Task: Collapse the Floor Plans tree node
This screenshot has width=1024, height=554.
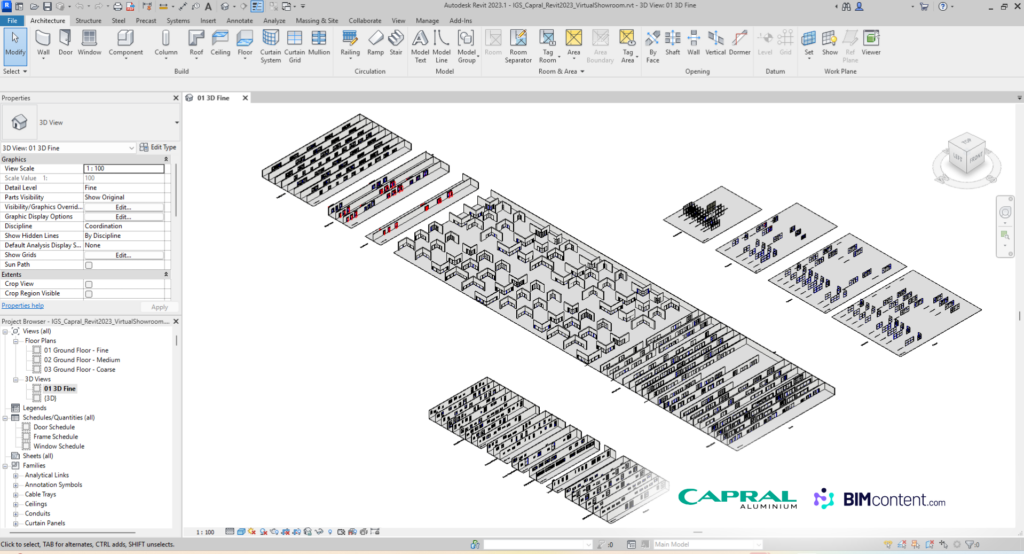Action: click(16, 341)
